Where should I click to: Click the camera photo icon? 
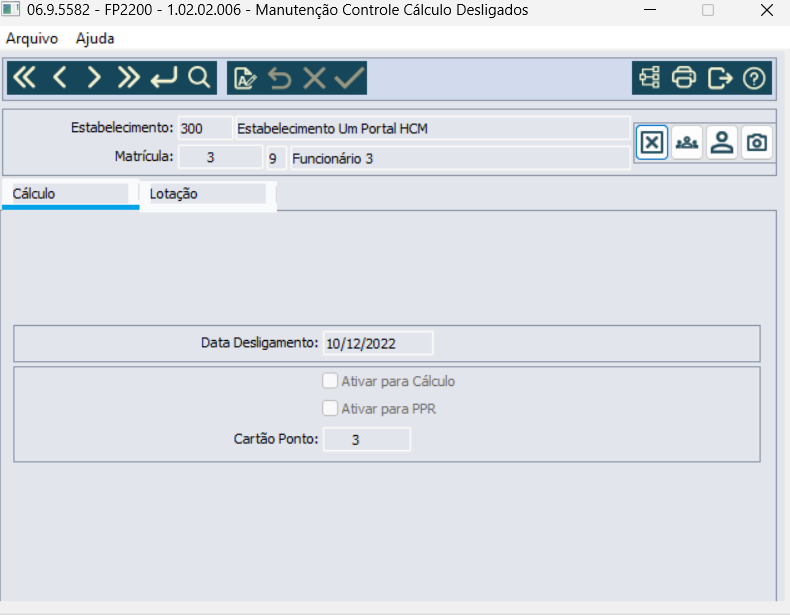click(757, 143)
